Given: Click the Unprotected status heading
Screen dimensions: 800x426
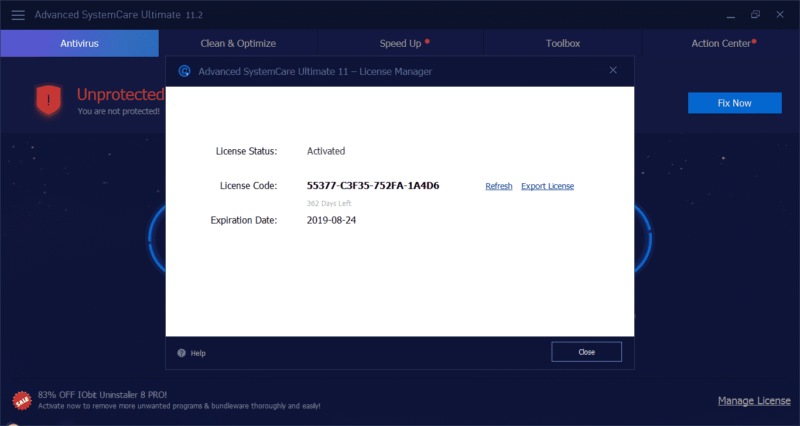Looking at the screenshot, I should click(120, 94).
